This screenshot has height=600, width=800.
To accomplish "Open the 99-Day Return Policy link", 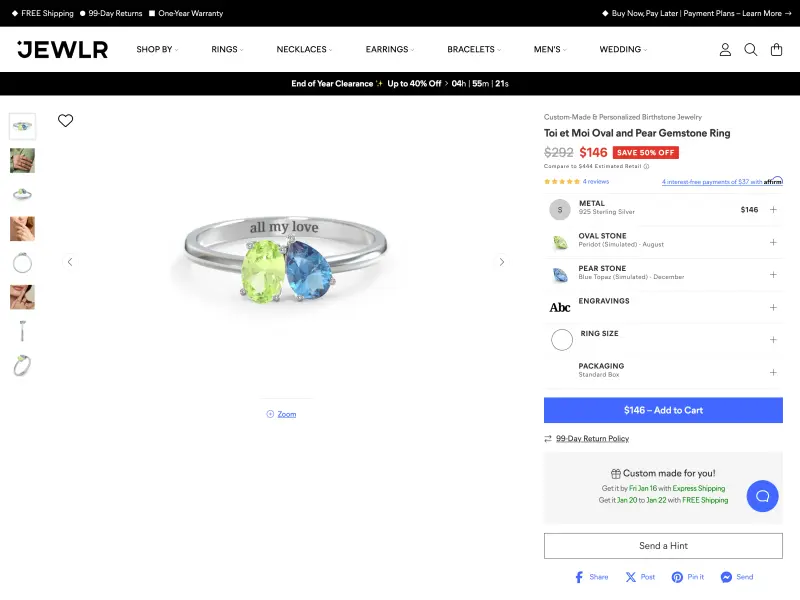I will click(x=592, y=439).
